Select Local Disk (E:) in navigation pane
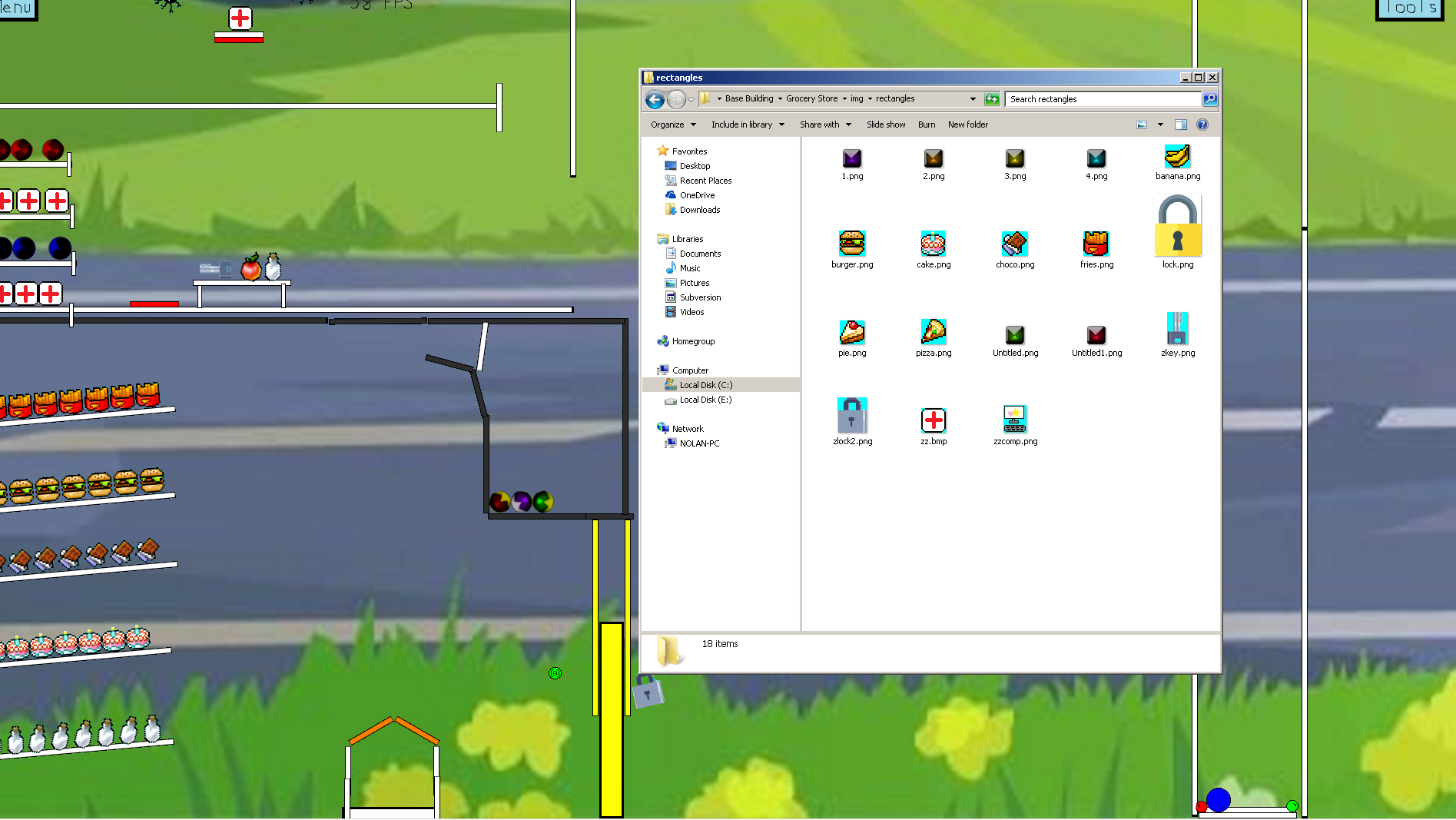 tap(705, 400)
